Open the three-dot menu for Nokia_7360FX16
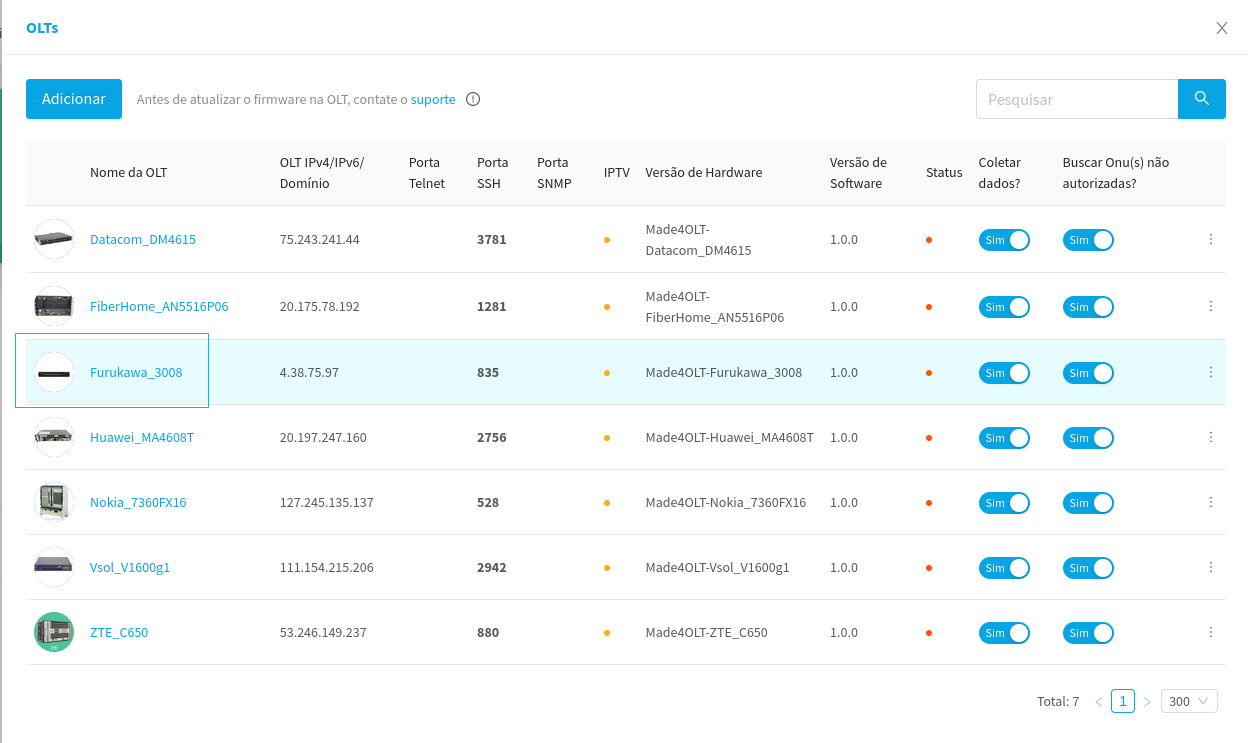 tap(1210, 502)
